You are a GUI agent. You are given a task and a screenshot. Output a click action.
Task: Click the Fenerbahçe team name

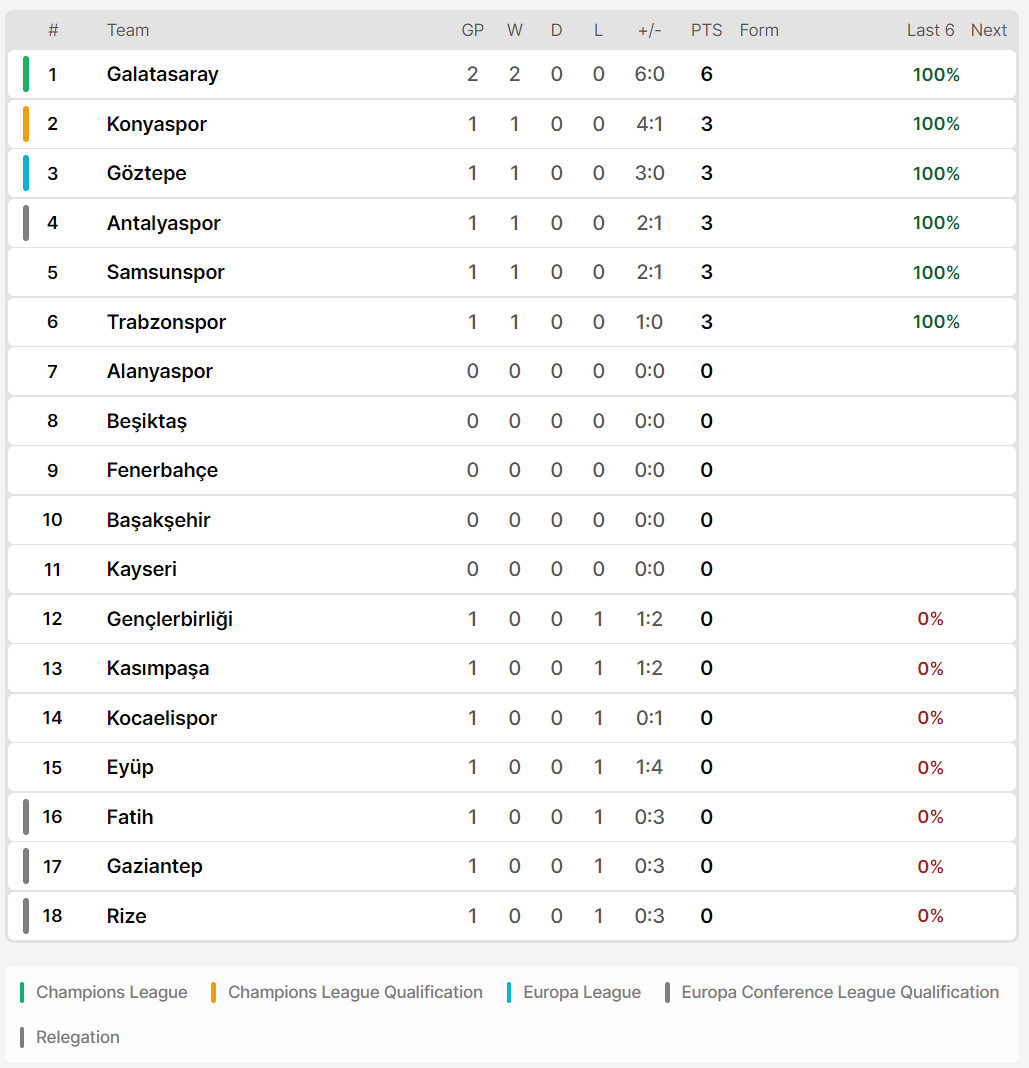(162, 470)
